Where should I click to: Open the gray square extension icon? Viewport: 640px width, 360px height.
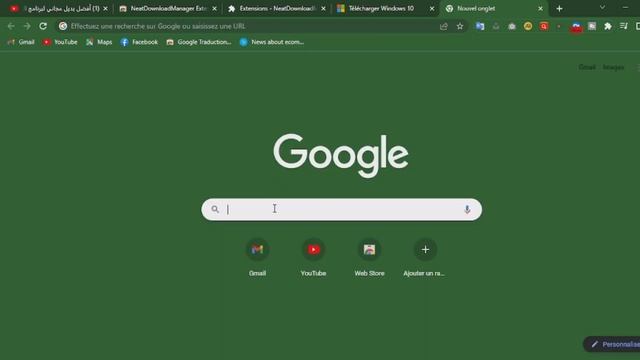pos(592,27)
